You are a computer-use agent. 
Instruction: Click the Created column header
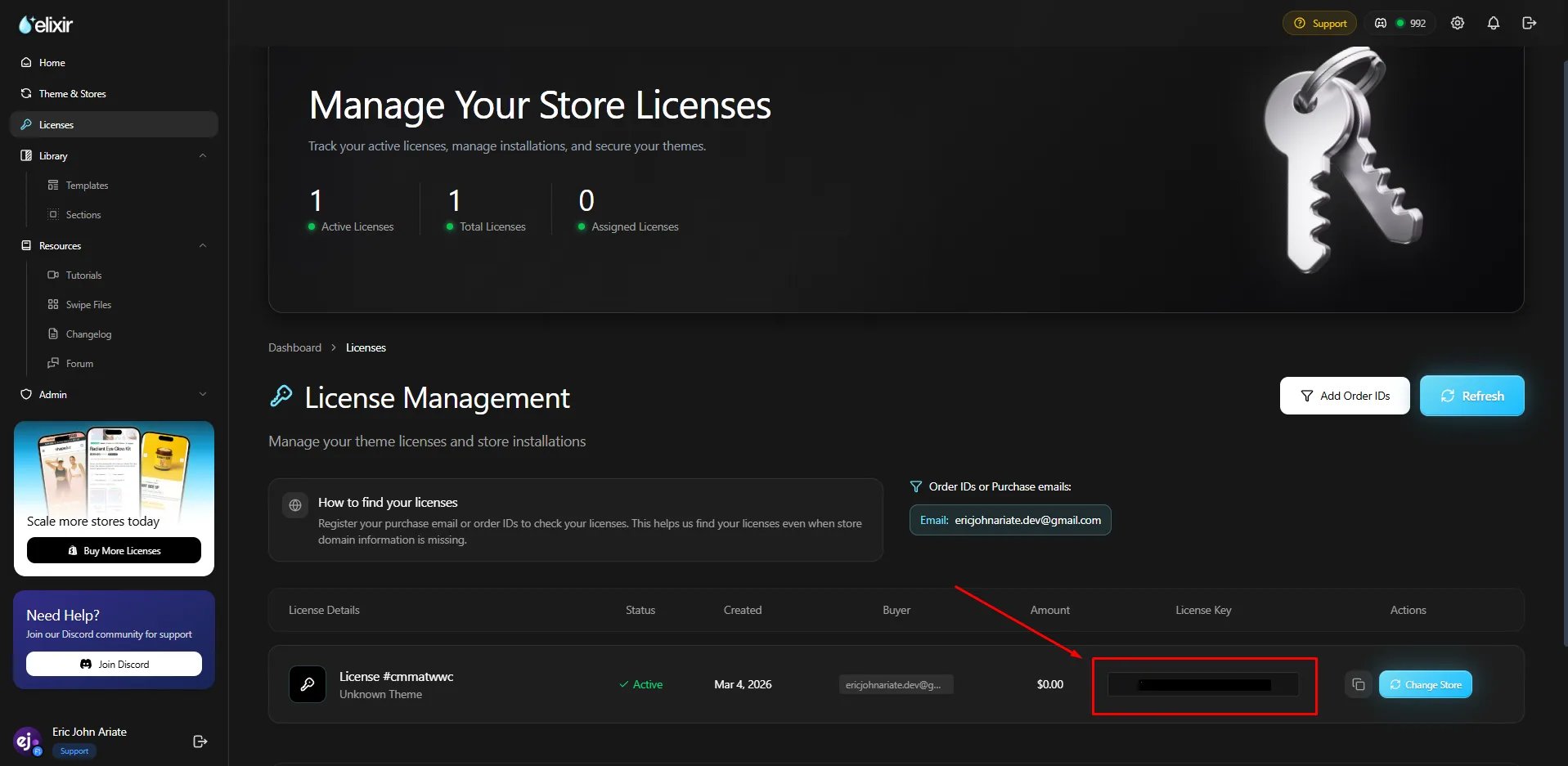[743, 610]
